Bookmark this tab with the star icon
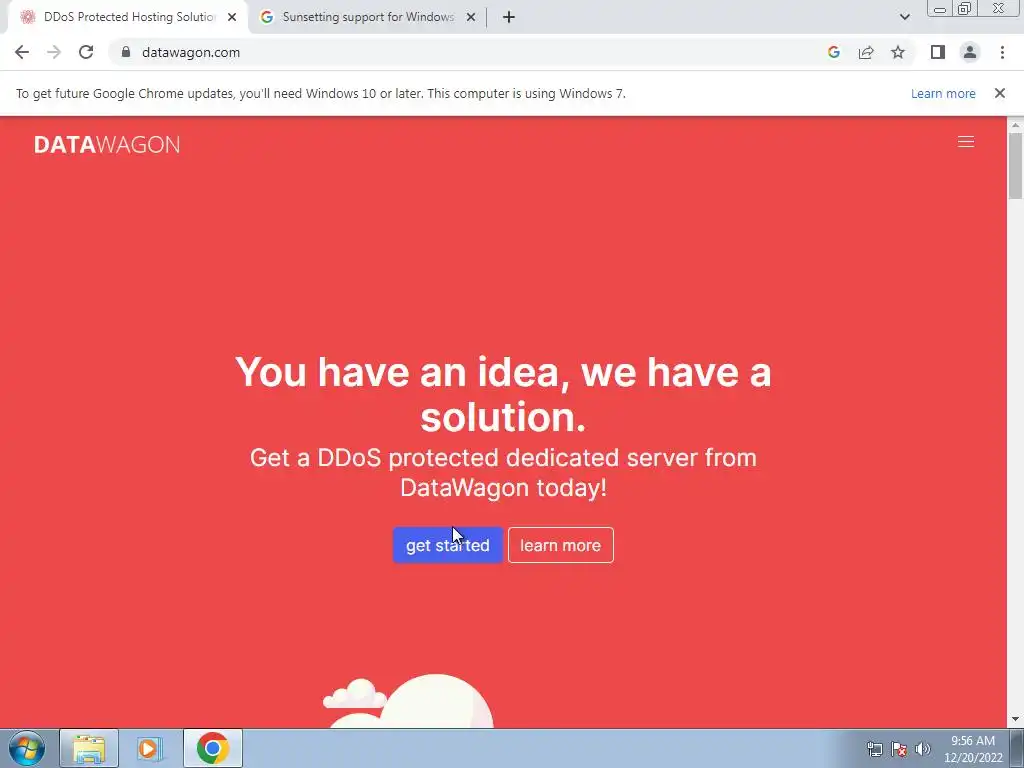Image resolution: width=1024 pixels, height=768 pixels. [x=898, y=52]
